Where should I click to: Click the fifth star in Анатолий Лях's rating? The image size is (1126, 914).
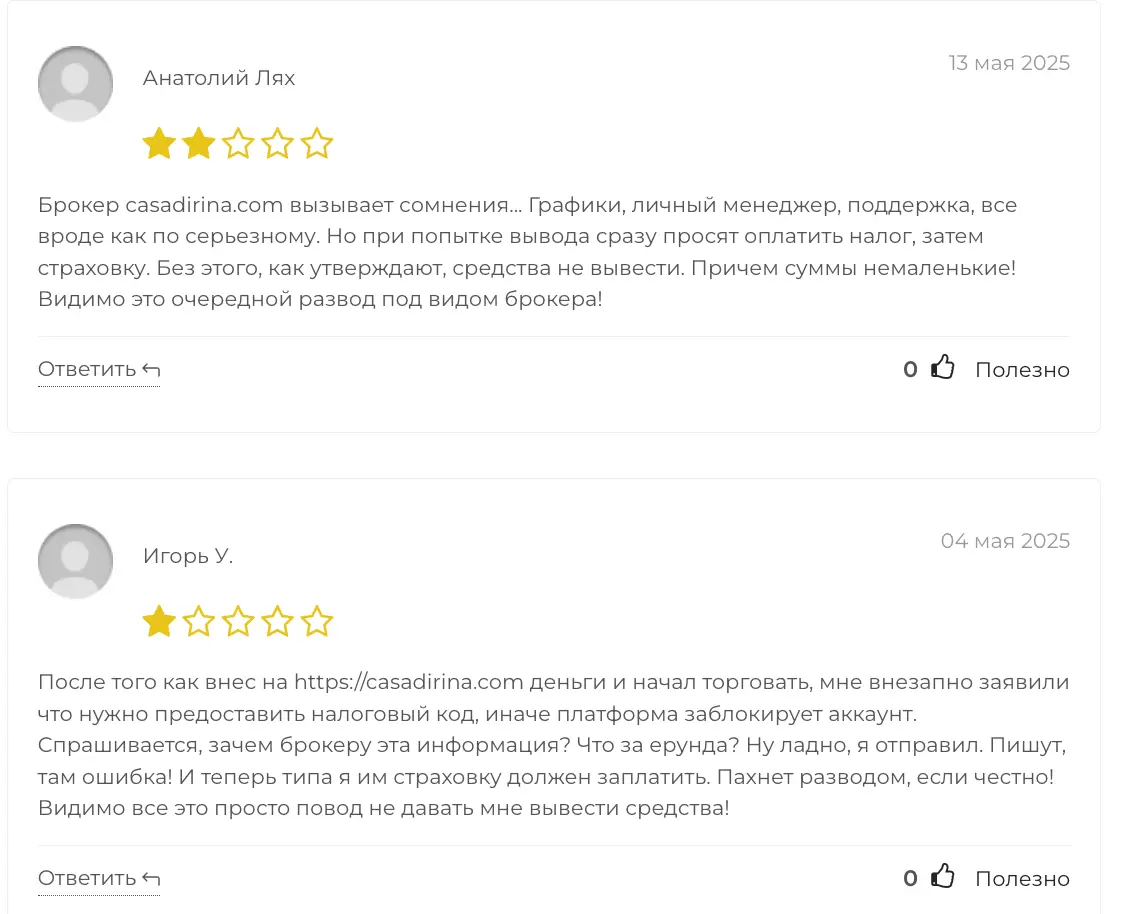316,144
